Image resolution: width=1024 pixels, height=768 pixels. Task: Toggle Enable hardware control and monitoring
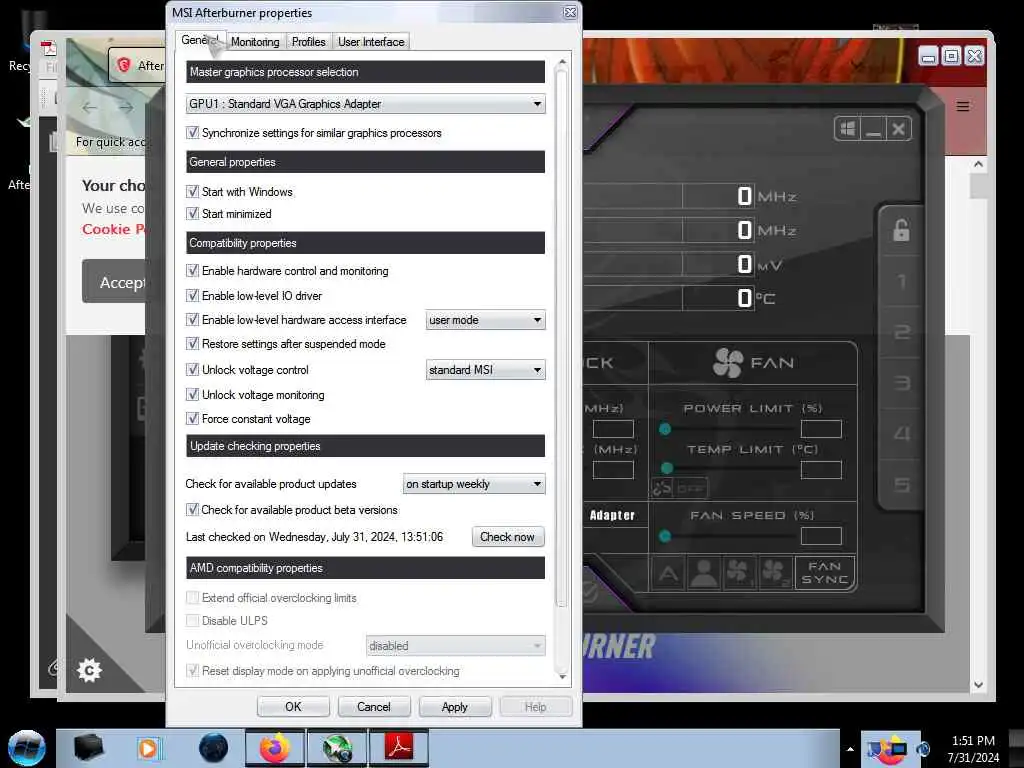tap(192, 270)
